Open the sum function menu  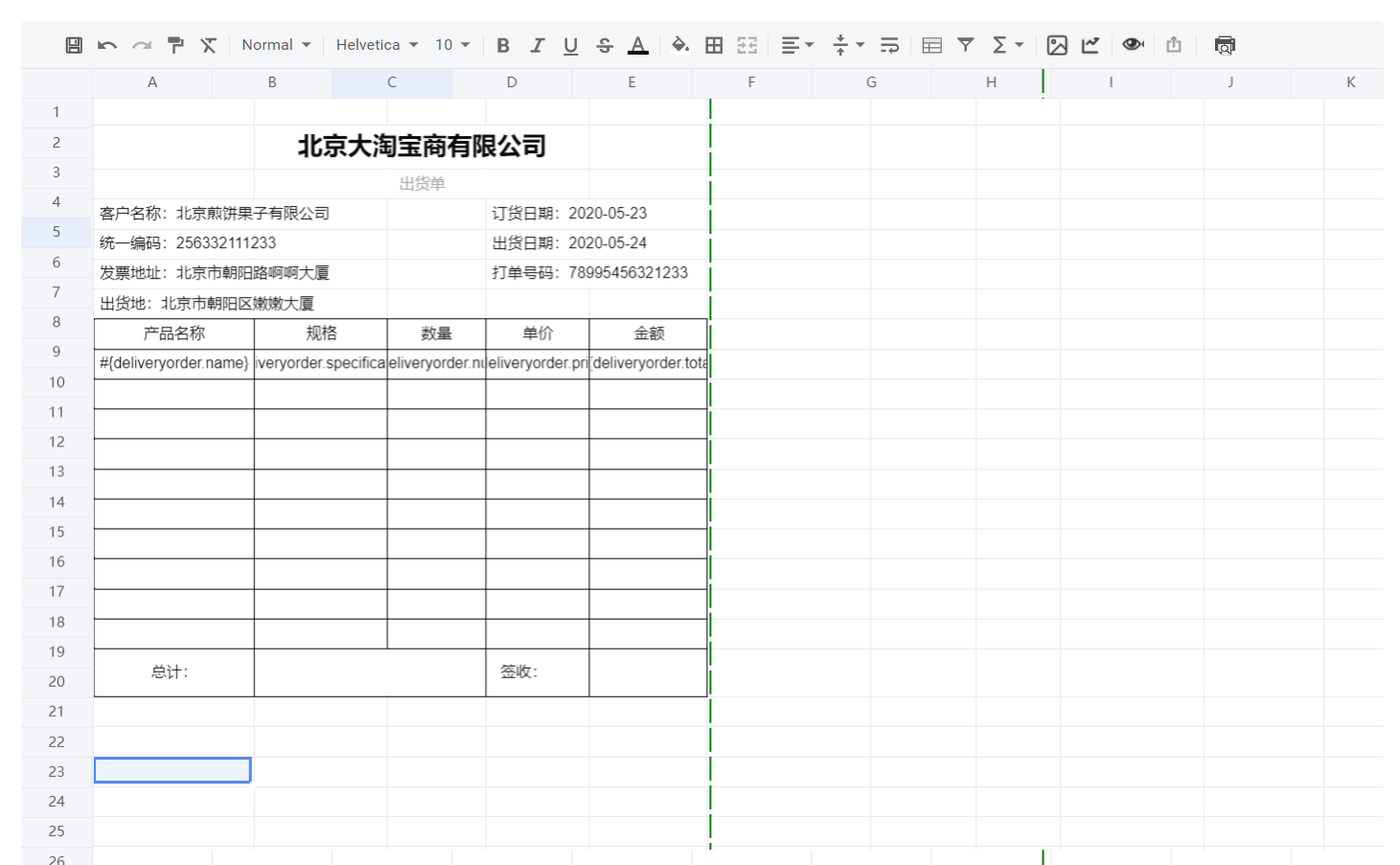pyautogui.click(x=1007, y=44)
